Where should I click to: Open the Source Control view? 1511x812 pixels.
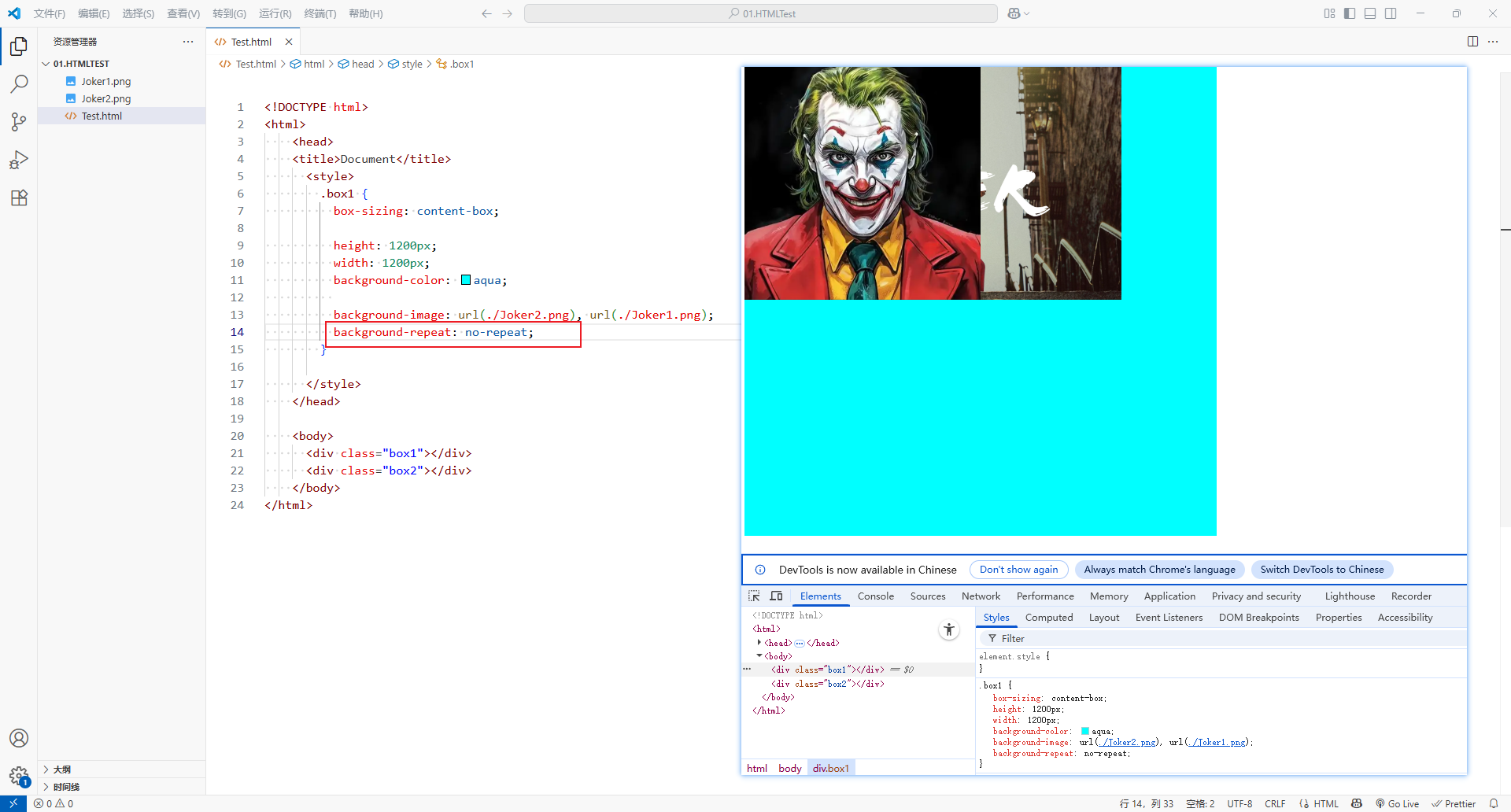point(19,122)
